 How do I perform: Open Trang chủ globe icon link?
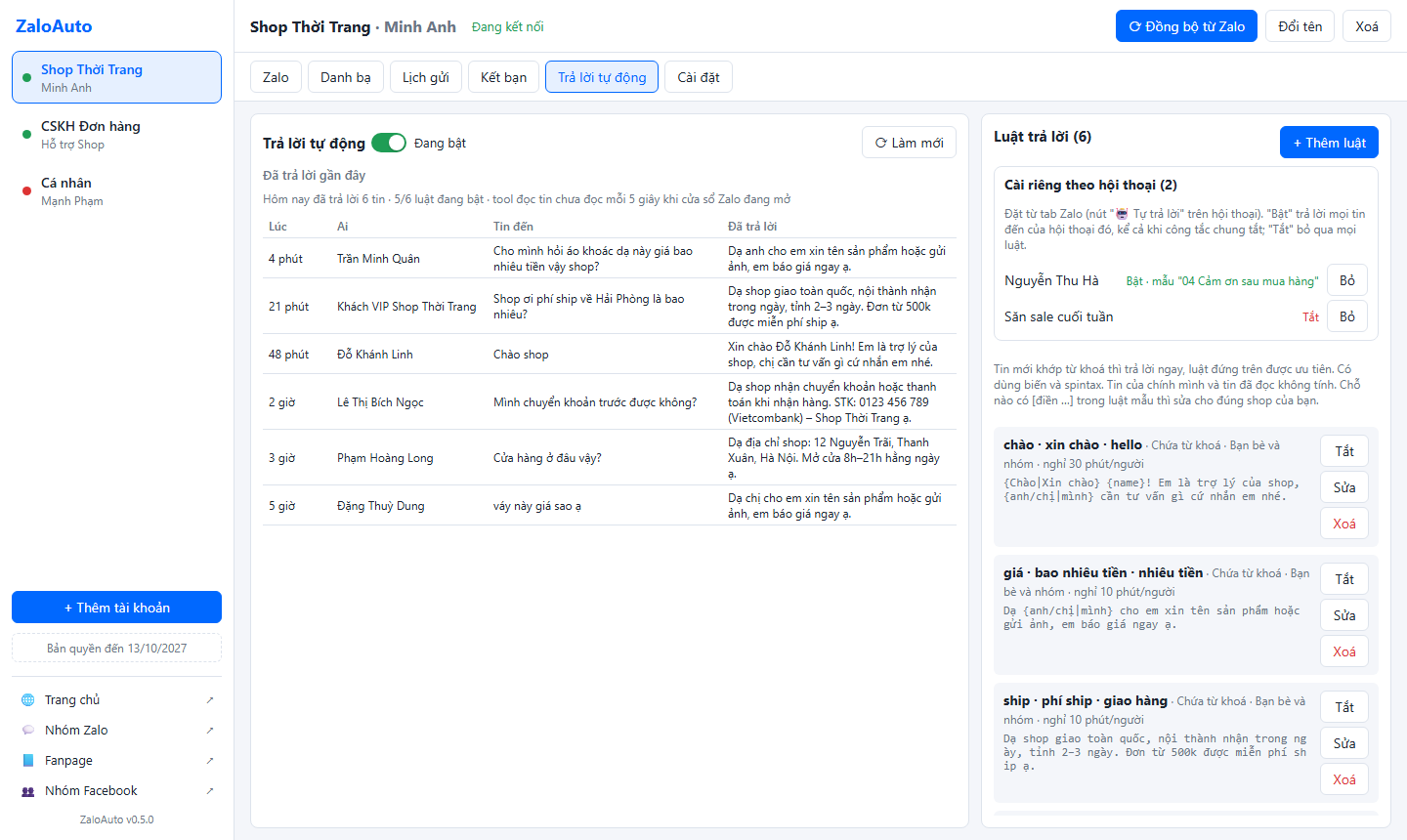tap(27, 700)
